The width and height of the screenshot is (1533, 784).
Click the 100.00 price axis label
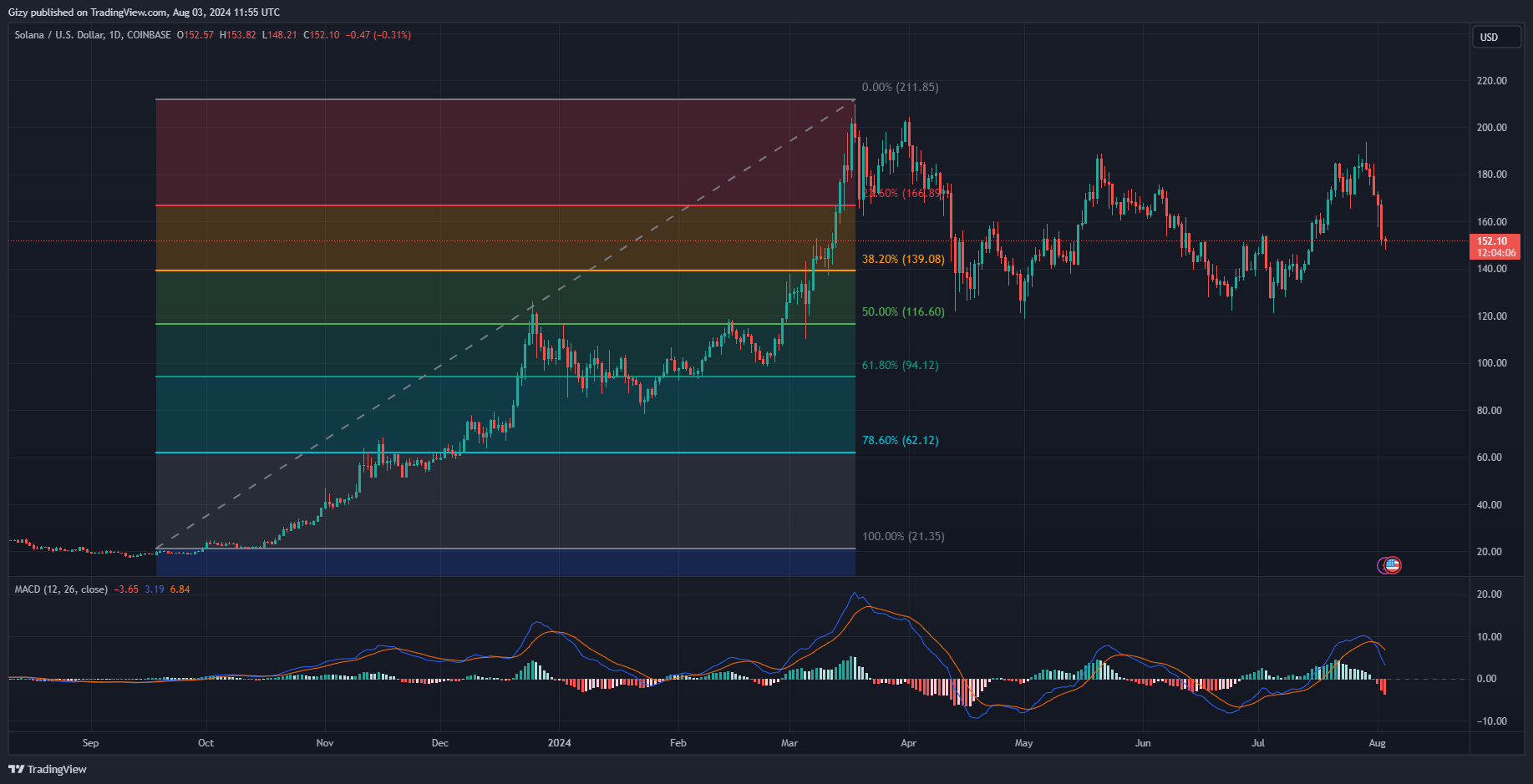coord(1492,363)
